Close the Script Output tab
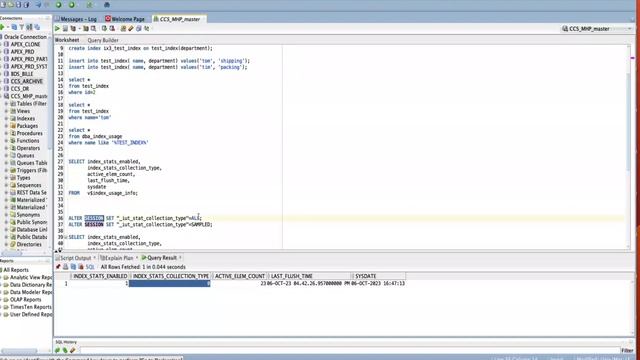Screen dimensions: 640x360 (x=94, y=258)
